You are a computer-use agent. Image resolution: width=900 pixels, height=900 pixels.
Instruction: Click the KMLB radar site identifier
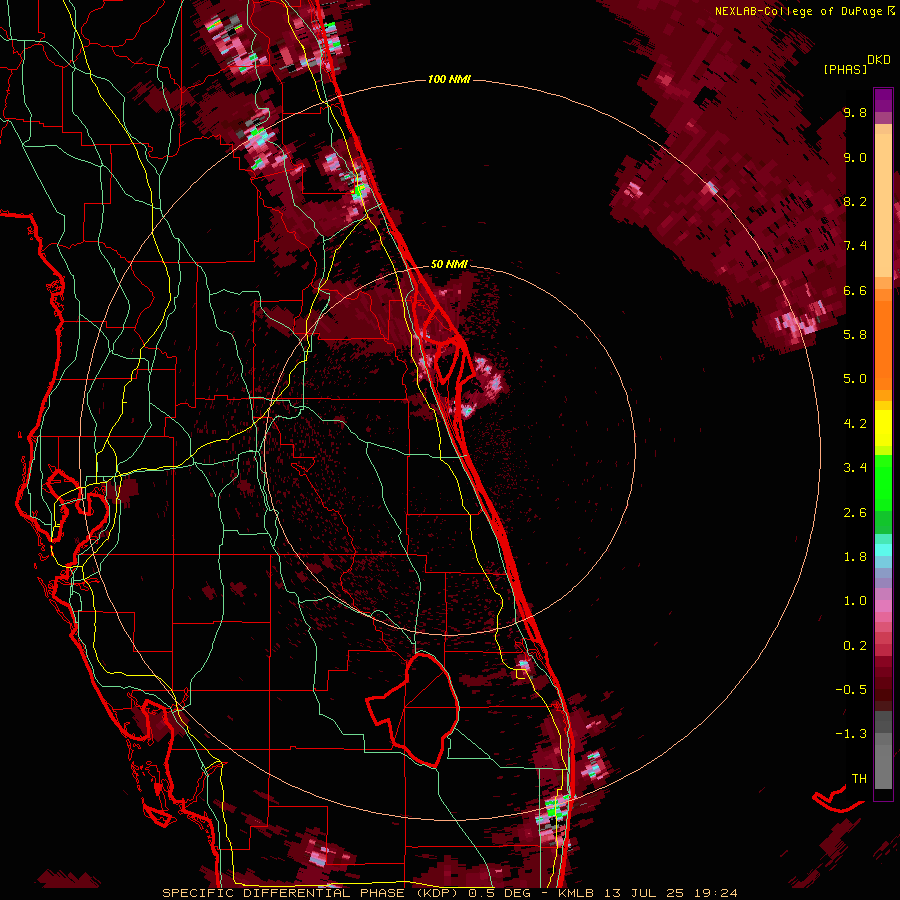tap(576, 893)
